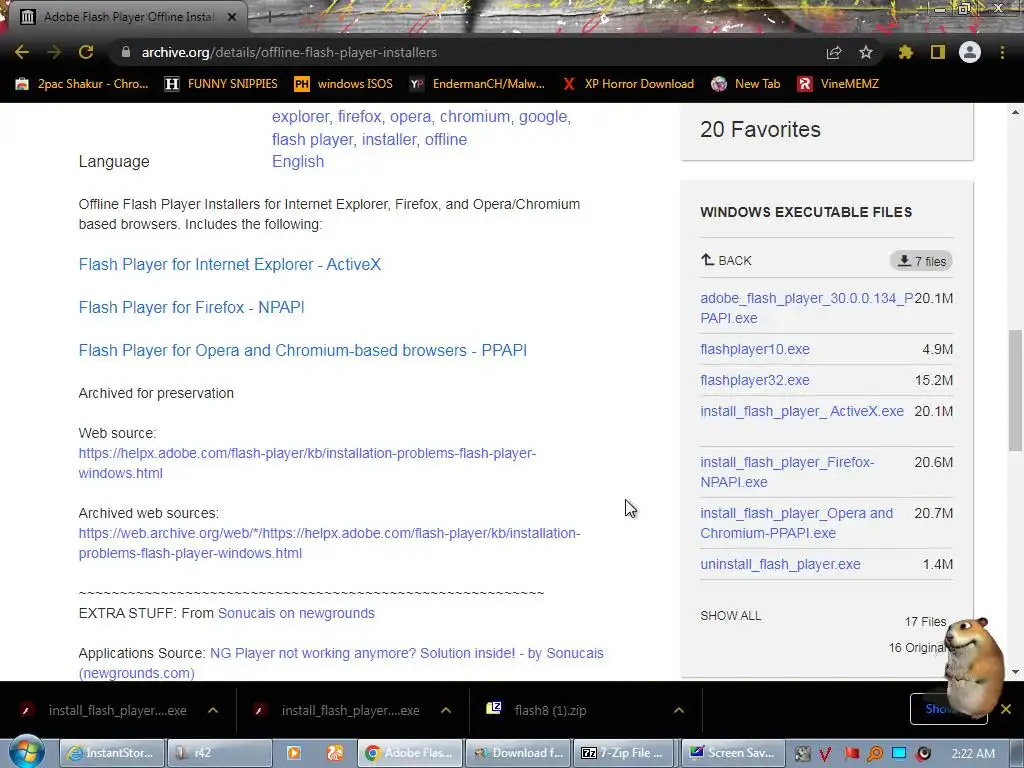This screenshot has width=1024, height=768.
Task: Switch to InstantStor... taskbar window
Action: point(112,753)
